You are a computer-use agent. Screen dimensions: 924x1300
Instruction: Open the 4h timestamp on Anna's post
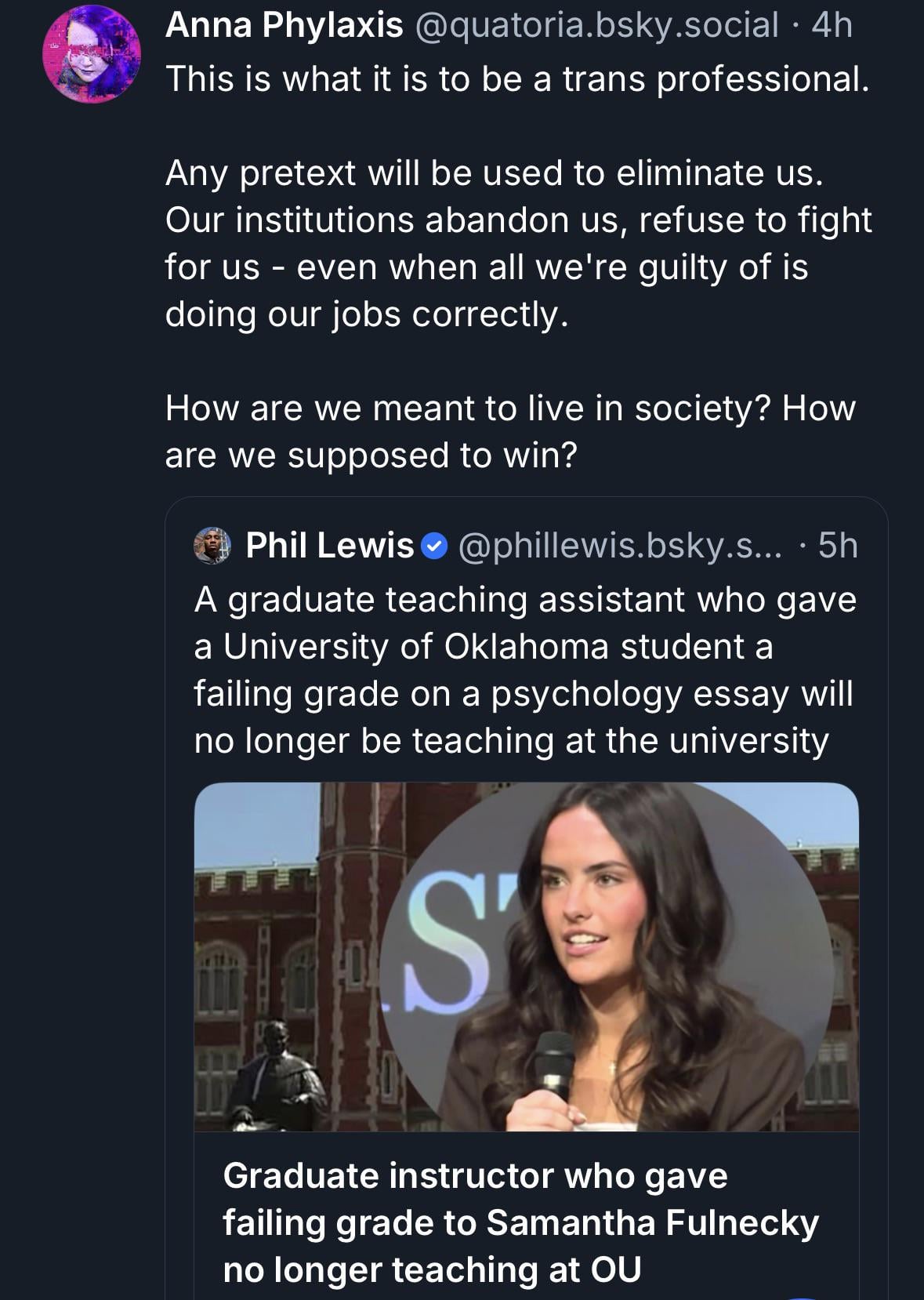[x=832, y=26]
